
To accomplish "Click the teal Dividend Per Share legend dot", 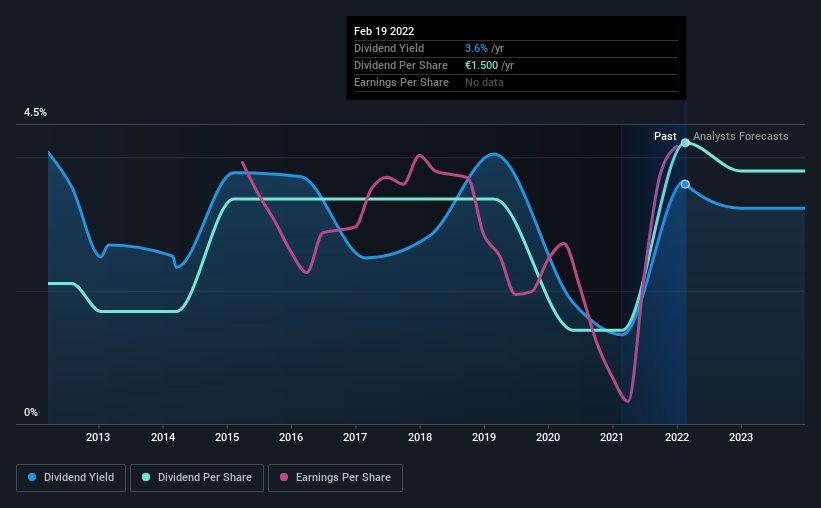I will (146, 477).
